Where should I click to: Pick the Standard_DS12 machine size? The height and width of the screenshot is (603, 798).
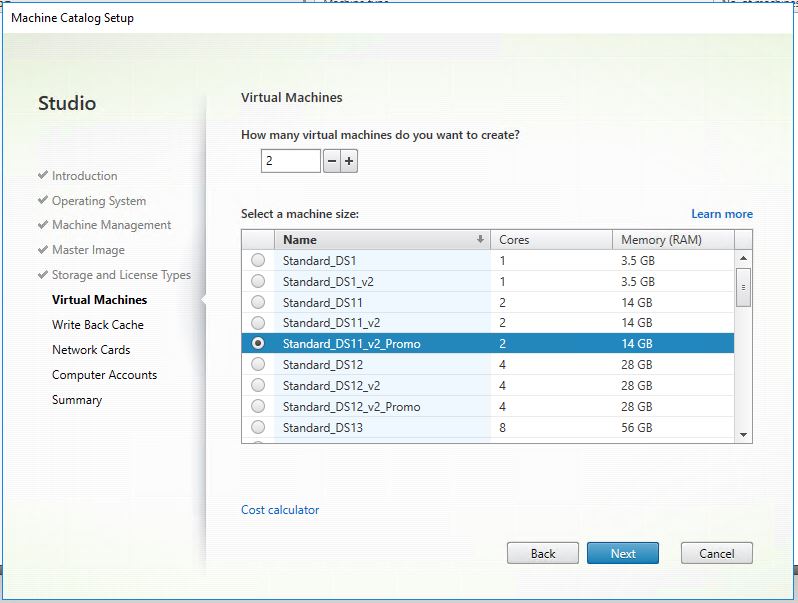coord(258,365)
